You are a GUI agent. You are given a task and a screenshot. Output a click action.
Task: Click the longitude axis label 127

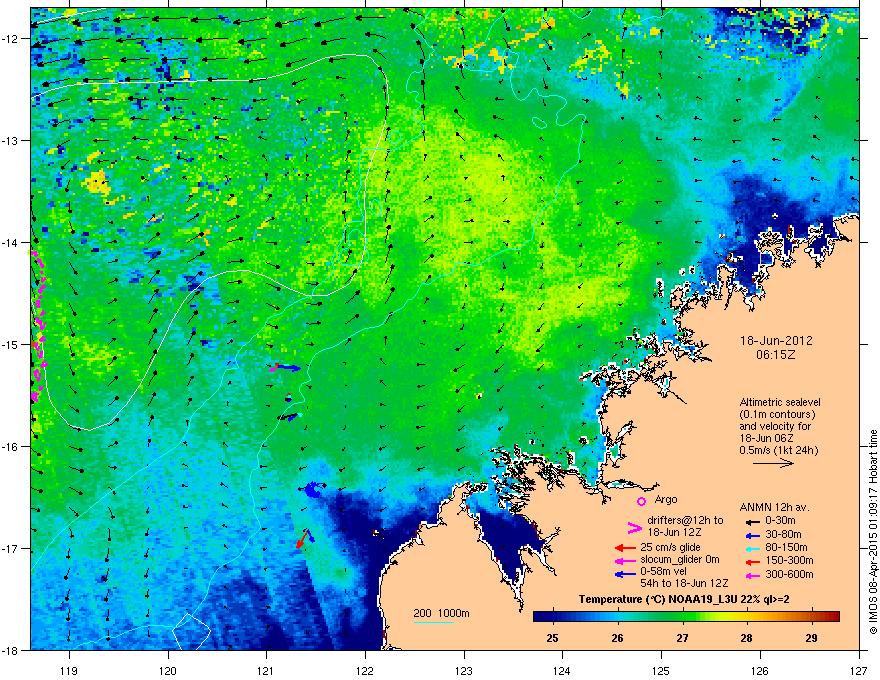click(859, 670)
